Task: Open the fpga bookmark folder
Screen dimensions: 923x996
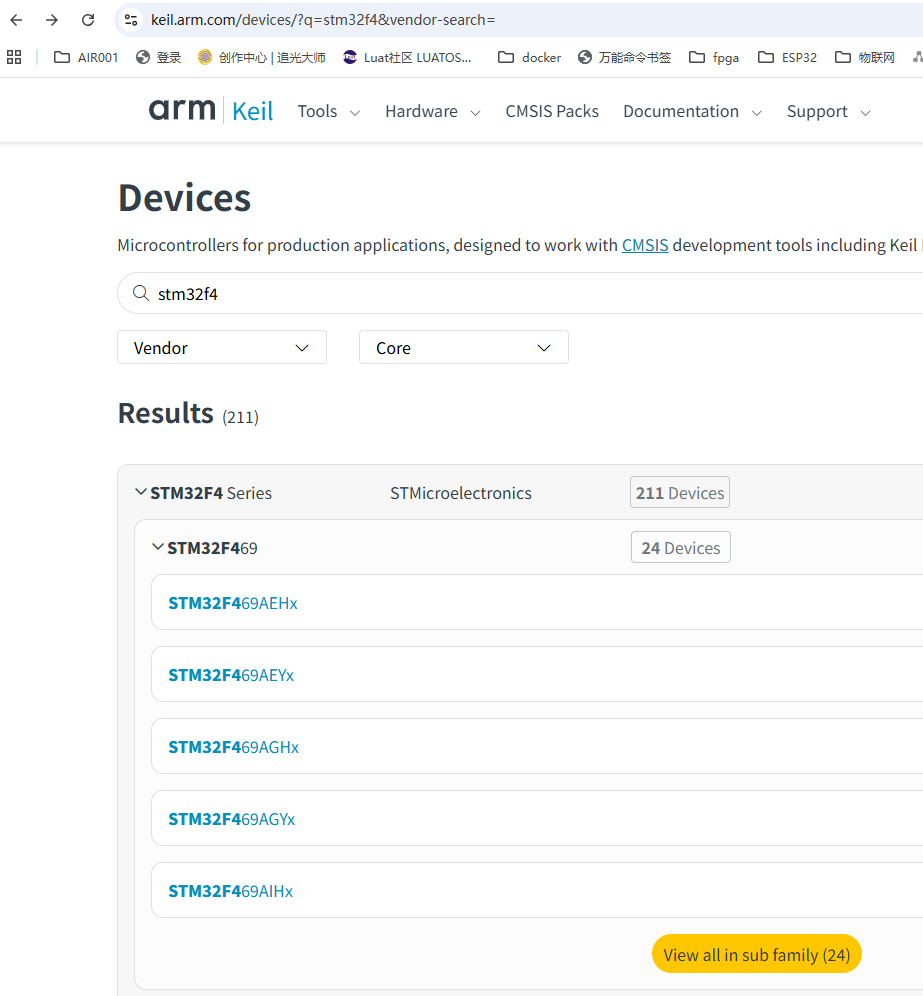Action: point(714,57)
